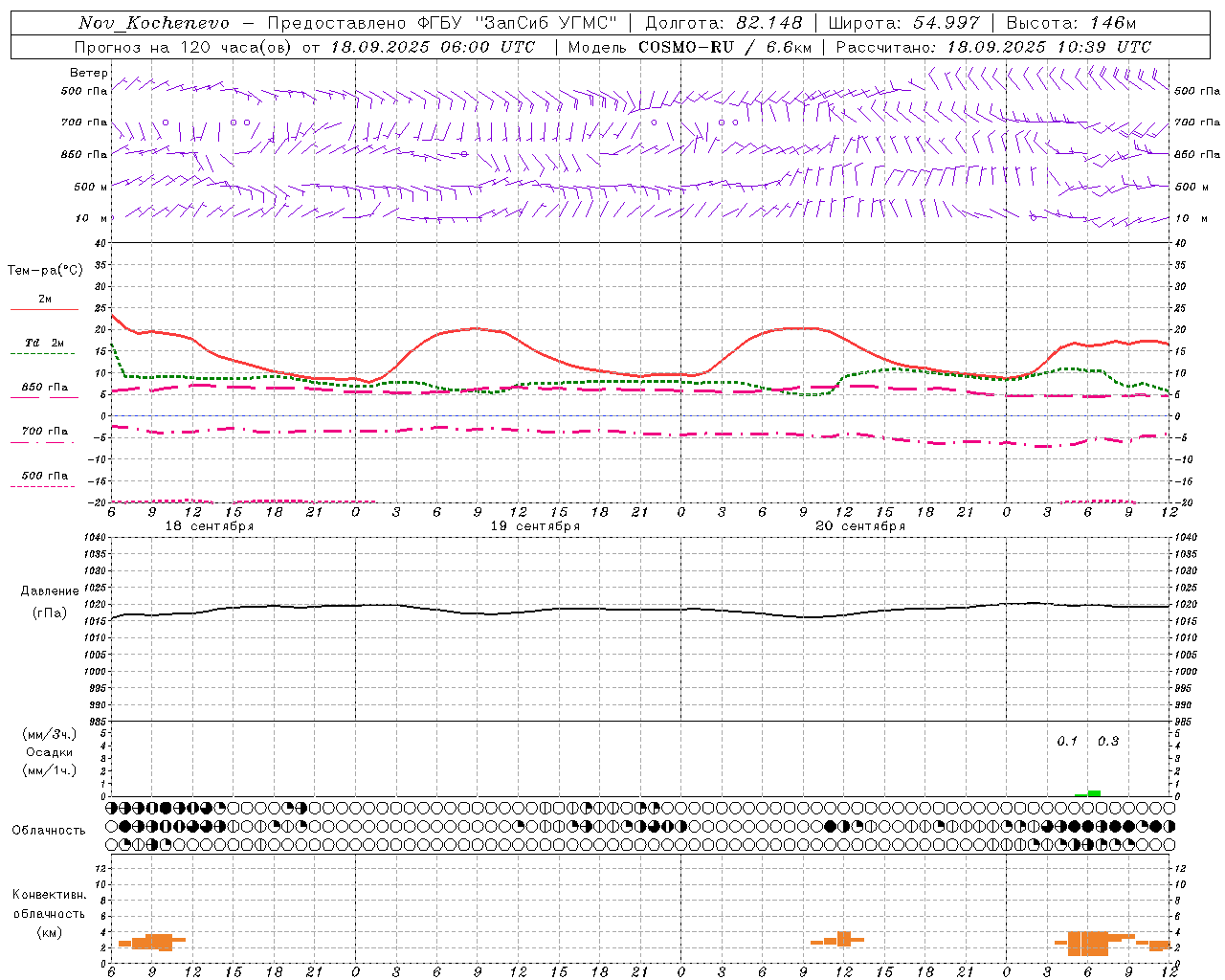Click the tallest green precipitation bar

pyautogui.click(x=1094, y=793)
